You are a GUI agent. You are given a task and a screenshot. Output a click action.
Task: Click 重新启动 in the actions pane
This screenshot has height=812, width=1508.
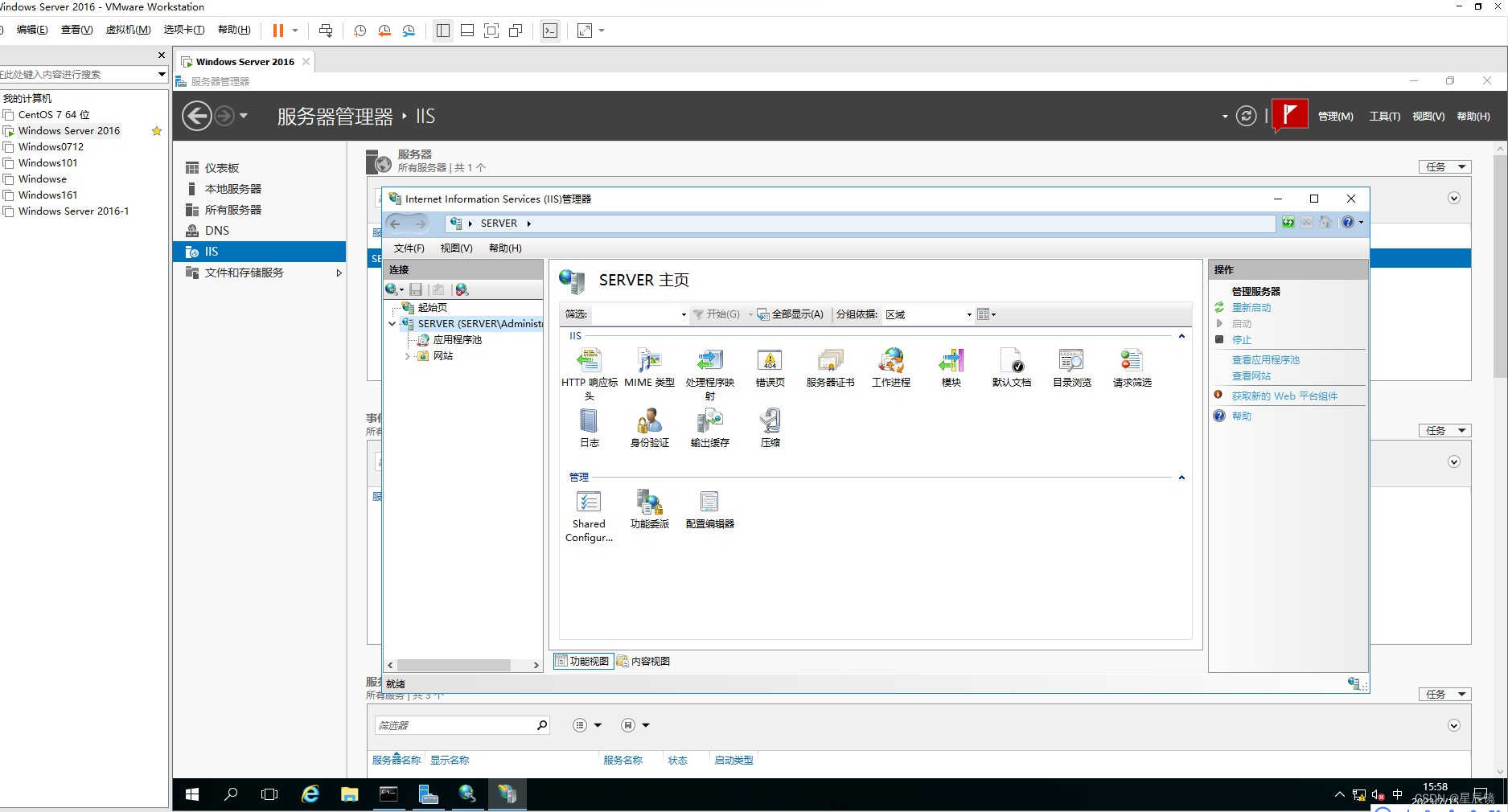(1251, 308)
